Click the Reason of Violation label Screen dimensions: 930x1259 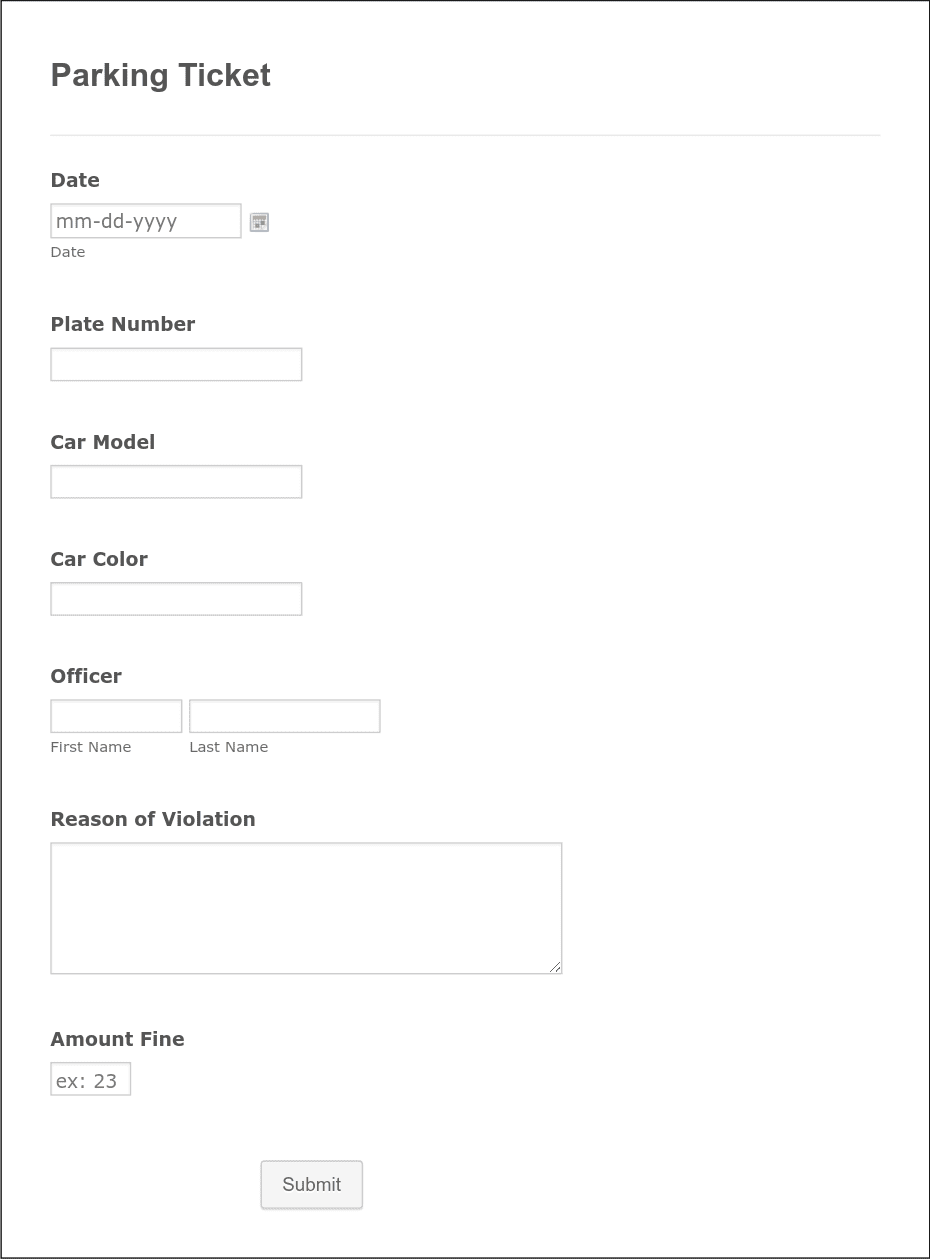pyautogui.click(x=153, y=819)
